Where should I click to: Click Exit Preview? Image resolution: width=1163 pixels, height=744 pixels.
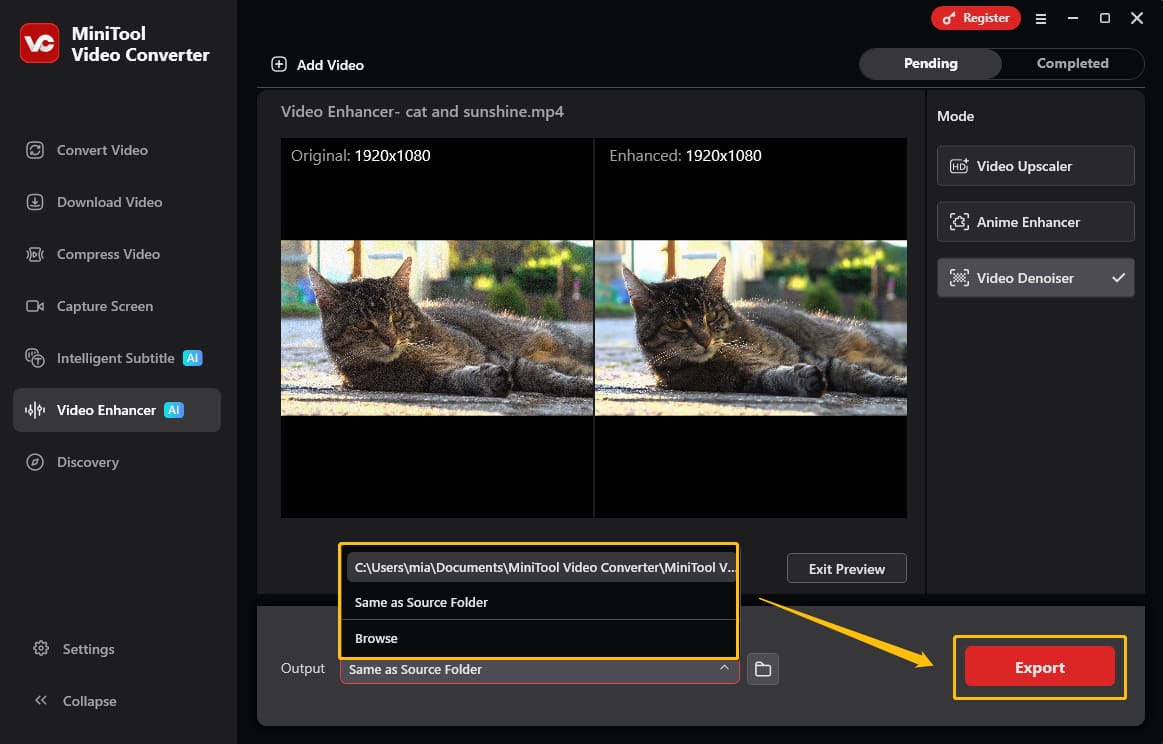pos(846,568)
